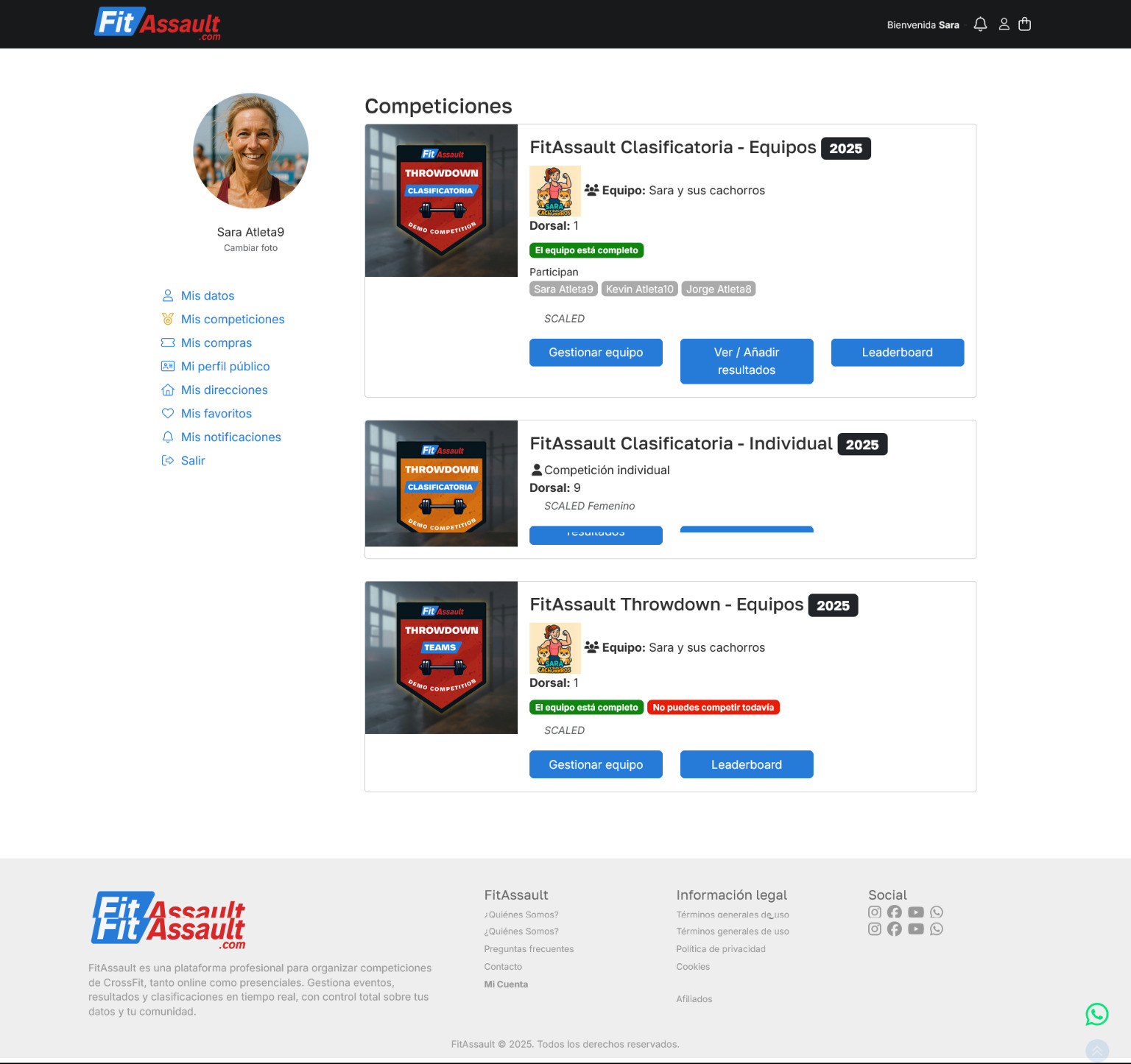Click the footer copyright "FitAssault © 2025" line
Screen dimensions: 1131x1064
(x=565, y=1044)
